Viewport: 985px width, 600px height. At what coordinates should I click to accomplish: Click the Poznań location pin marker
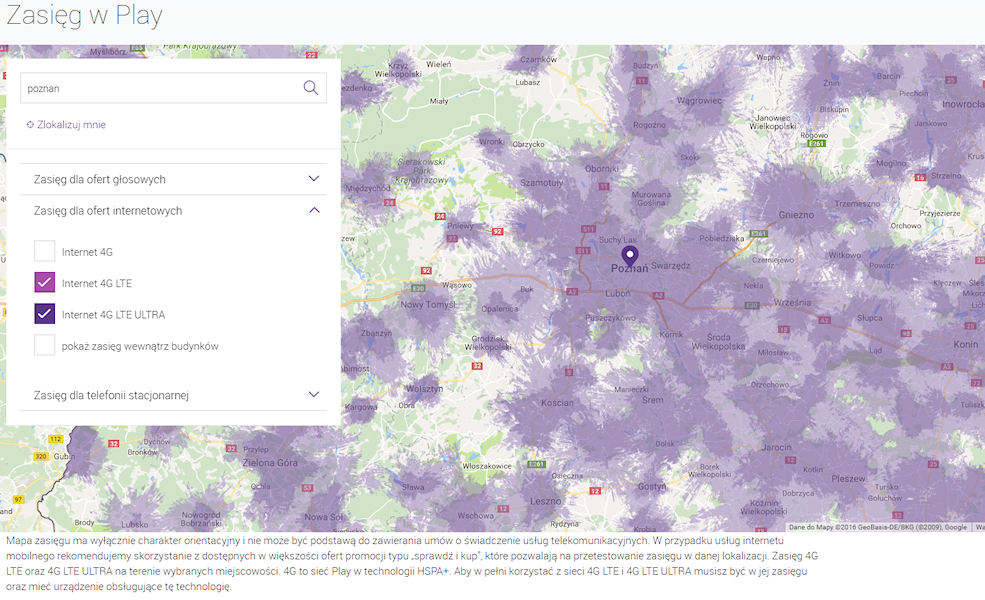coord(630,256)
